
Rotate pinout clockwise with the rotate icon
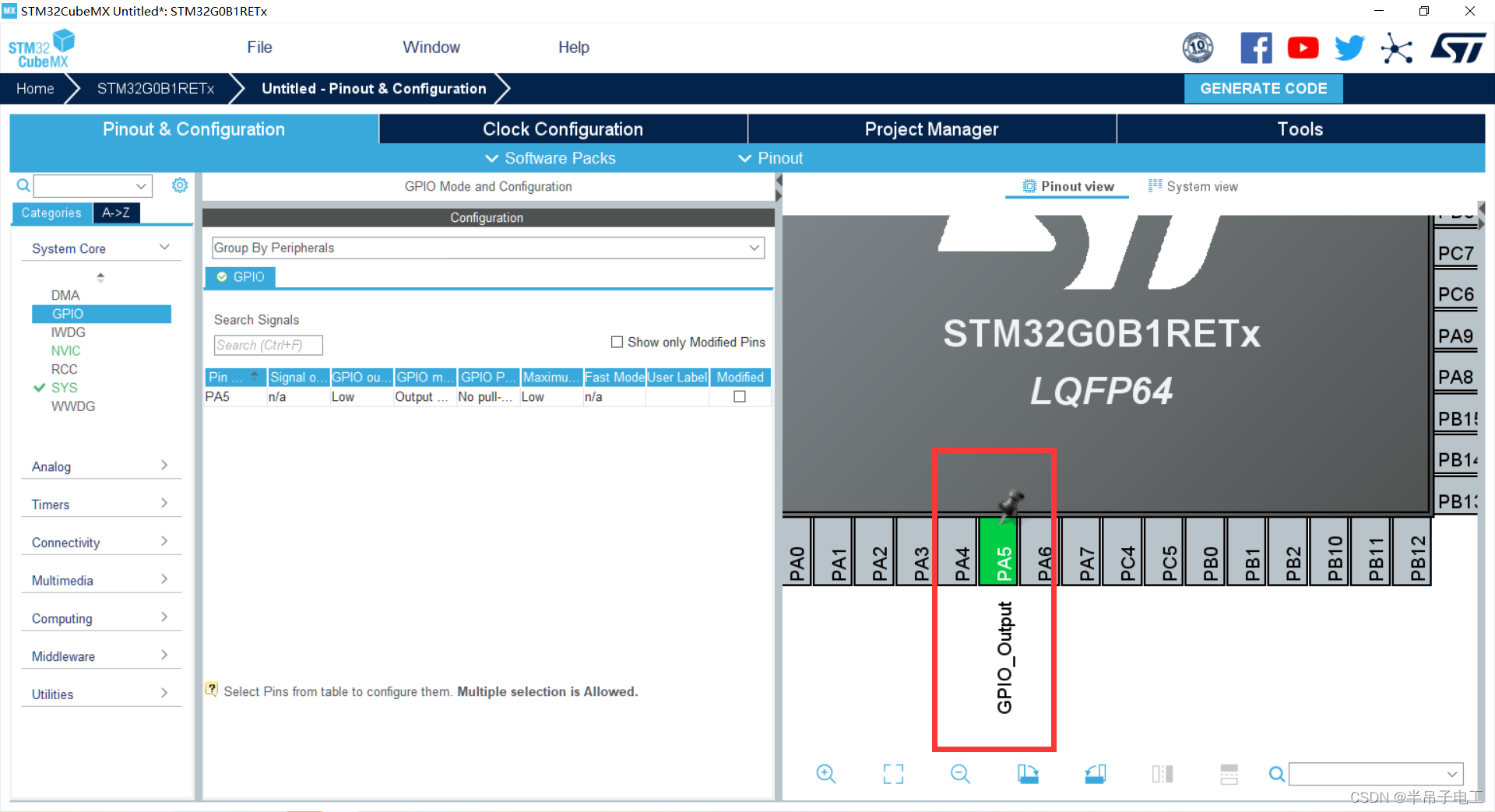tap(1028, 774)
